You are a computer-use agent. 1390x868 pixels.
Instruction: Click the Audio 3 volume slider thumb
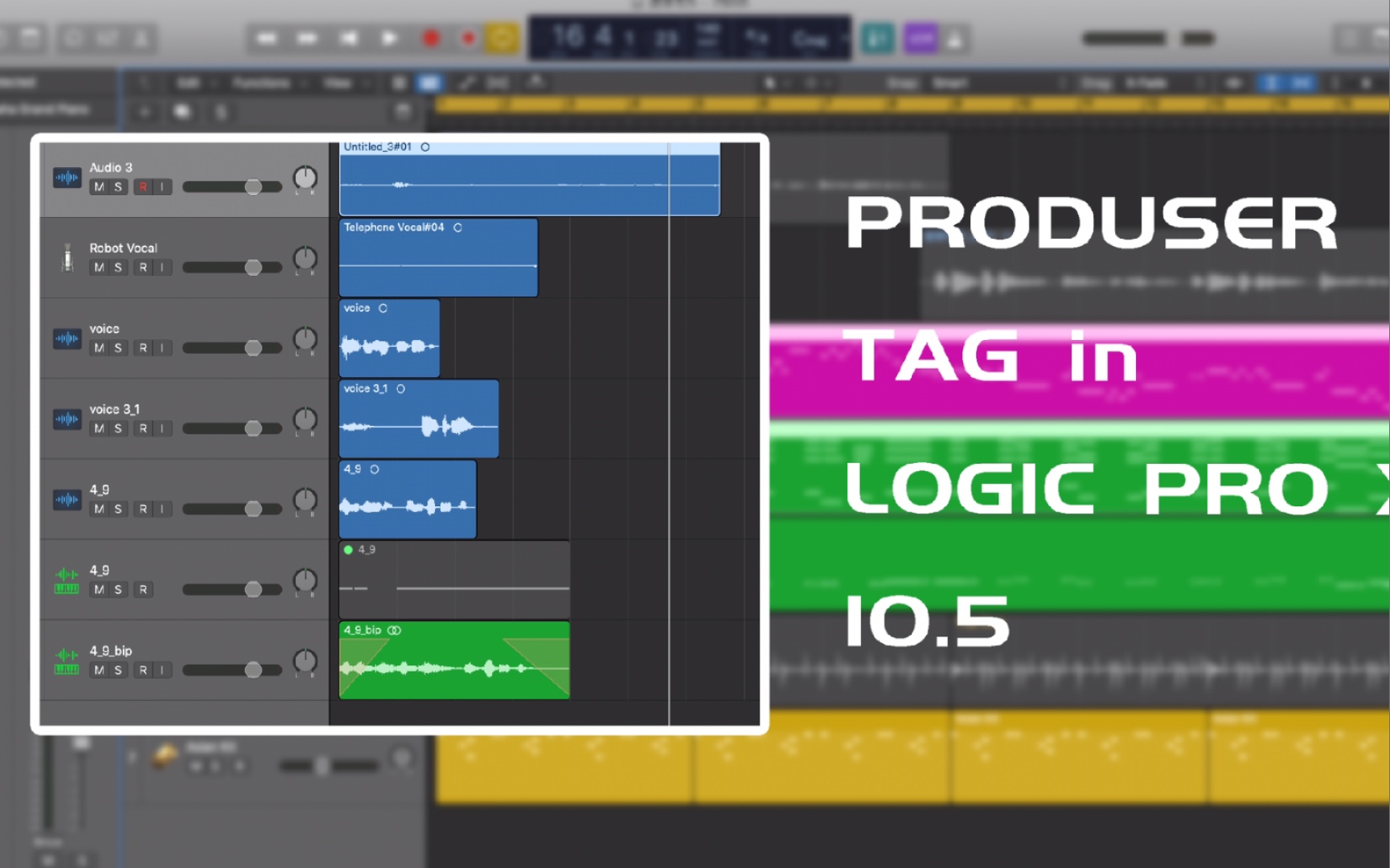tap(253, 186)
